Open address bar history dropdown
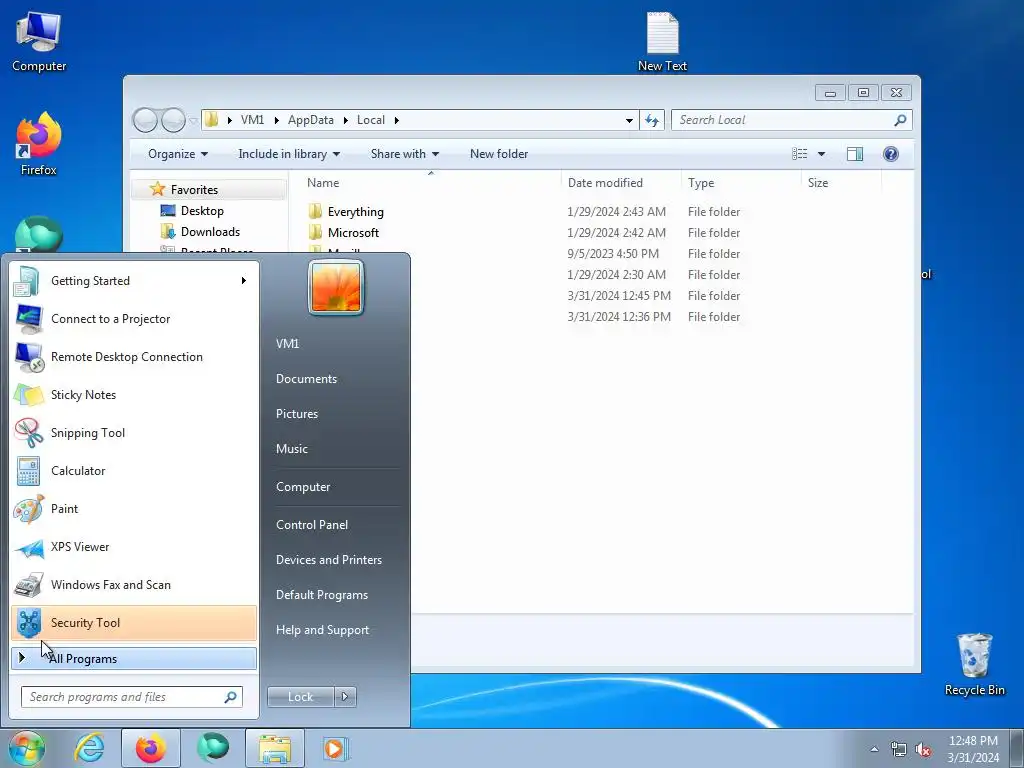 629,120
